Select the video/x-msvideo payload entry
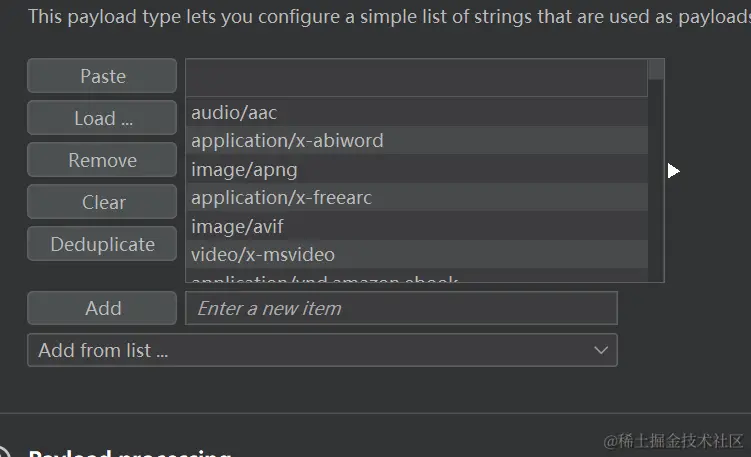 coord(417,254)
